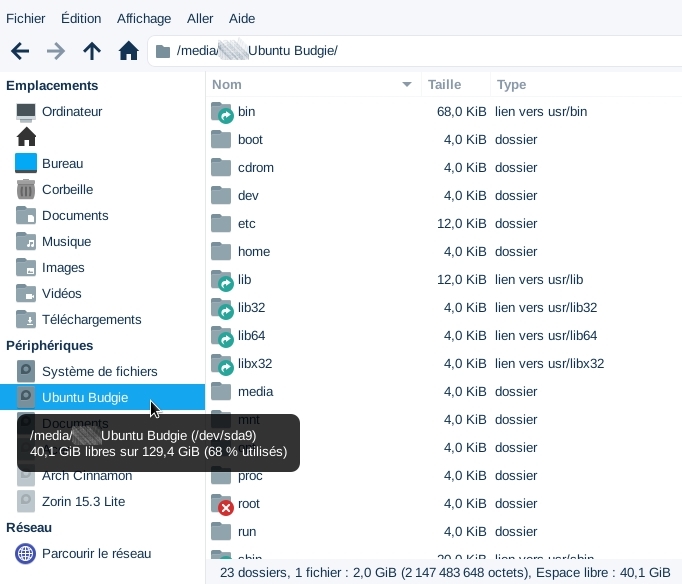The width and height of the screenshot is (682, 584).
Task: Open the Aide menu
Action: point(240,18)
